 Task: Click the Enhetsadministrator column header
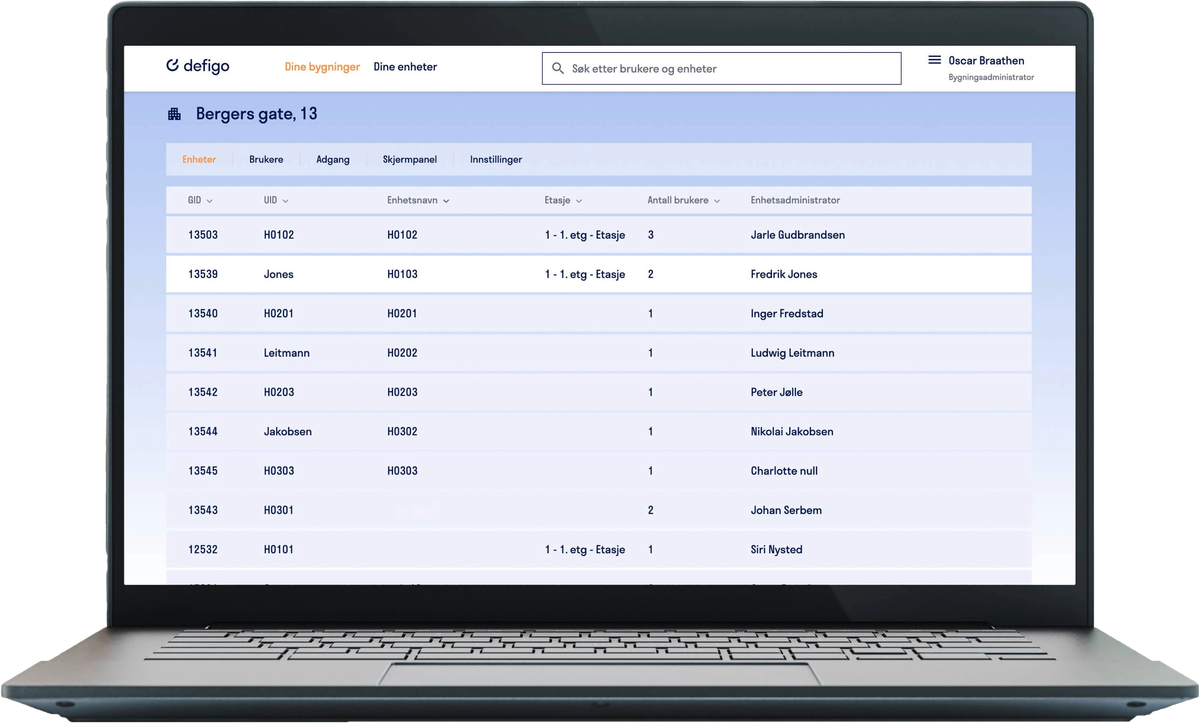click(795, 200)
